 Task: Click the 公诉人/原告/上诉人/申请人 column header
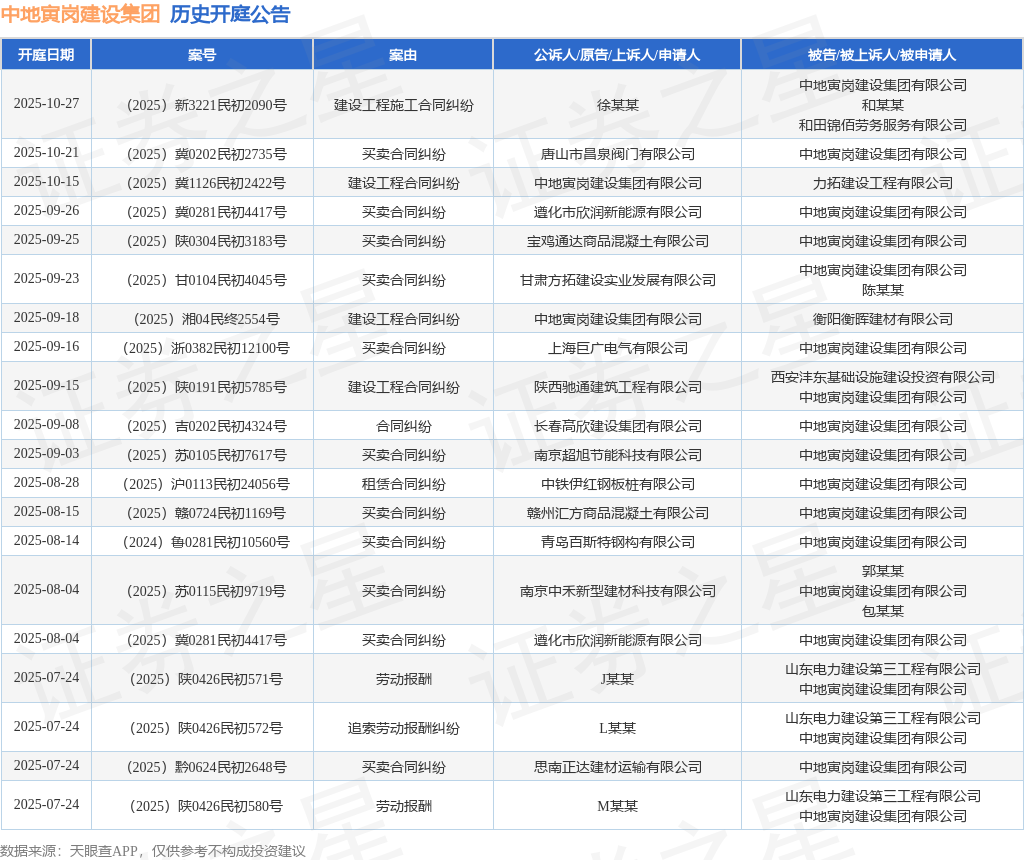(617, 55)
